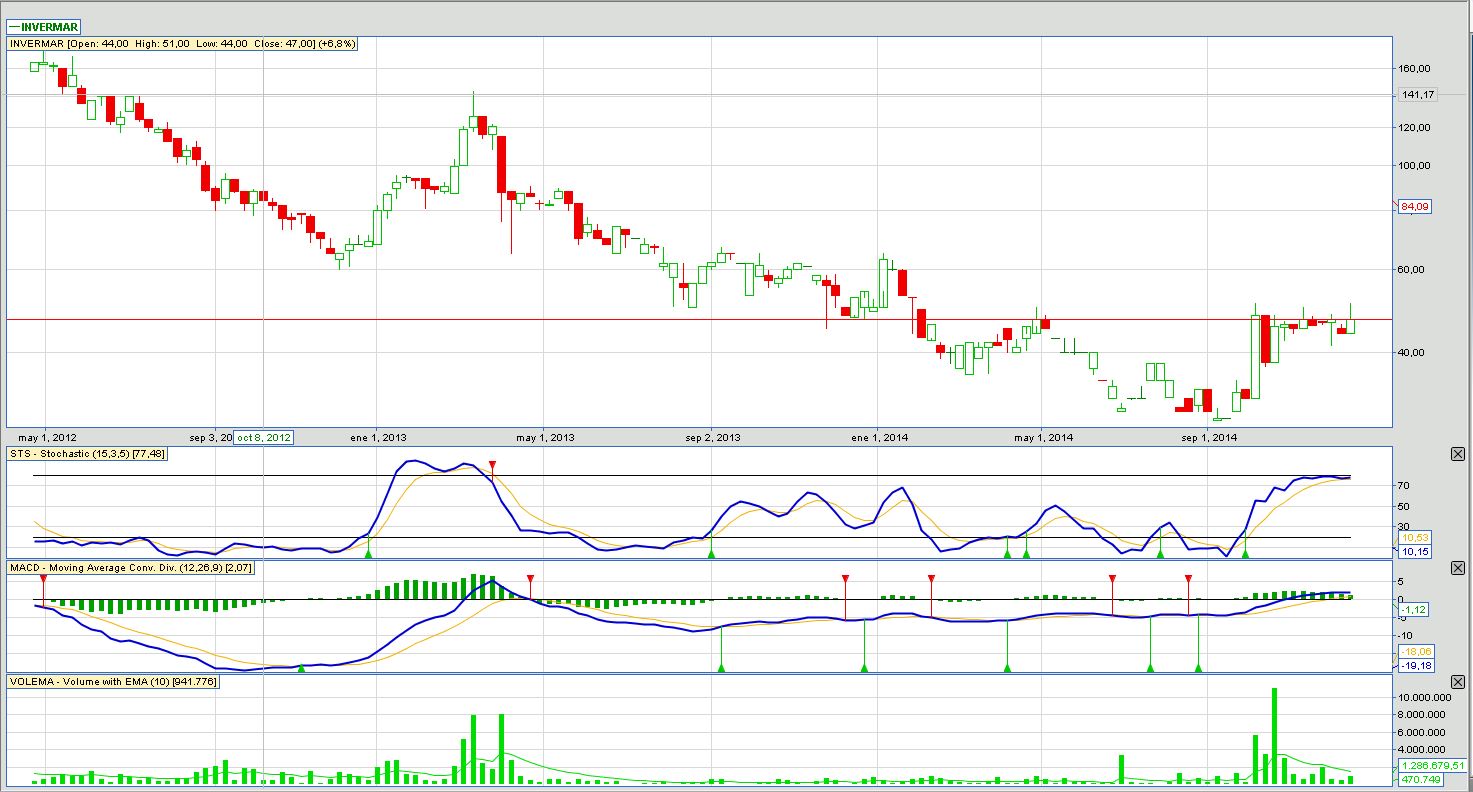Click the 141,17 price label on axis
This screenshot has width=1473, height=792.
point(1418,95)
